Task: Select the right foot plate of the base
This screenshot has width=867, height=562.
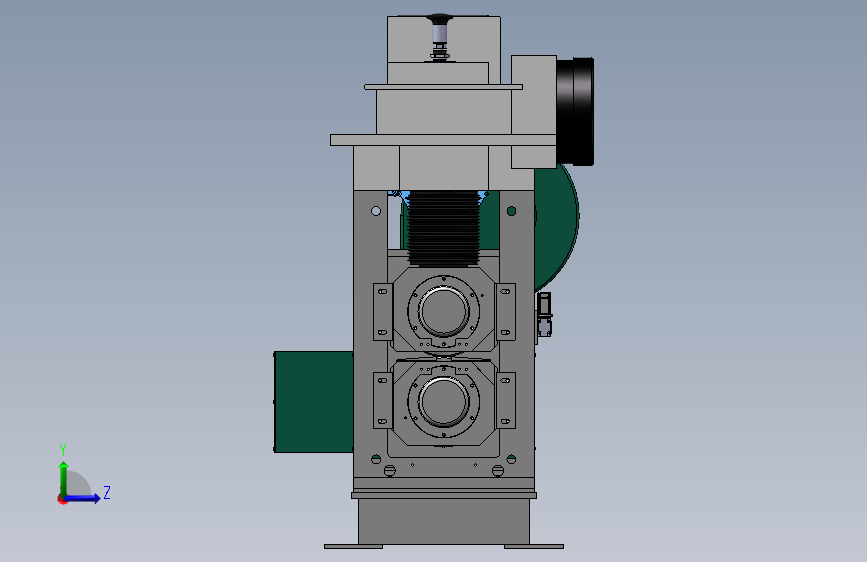Action: [x=534, y=547]
